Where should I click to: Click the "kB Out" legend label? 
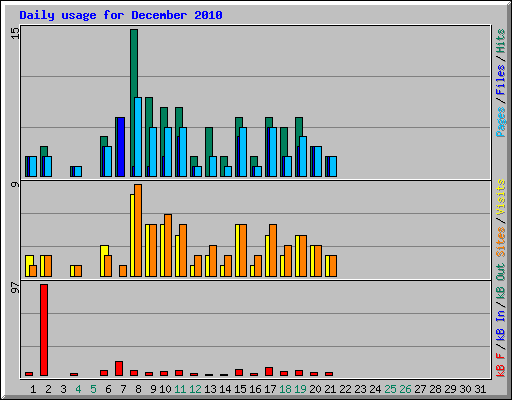[500, 282]
